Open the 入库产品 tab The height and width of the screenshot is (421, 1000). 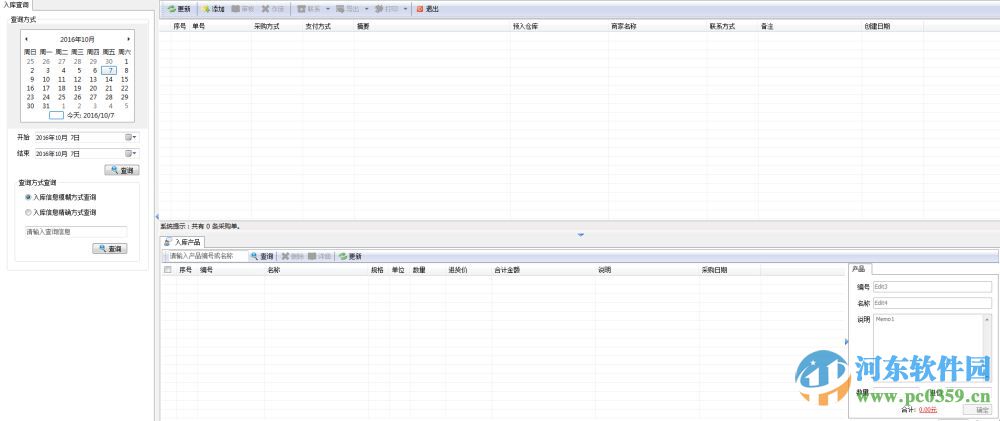182,242
